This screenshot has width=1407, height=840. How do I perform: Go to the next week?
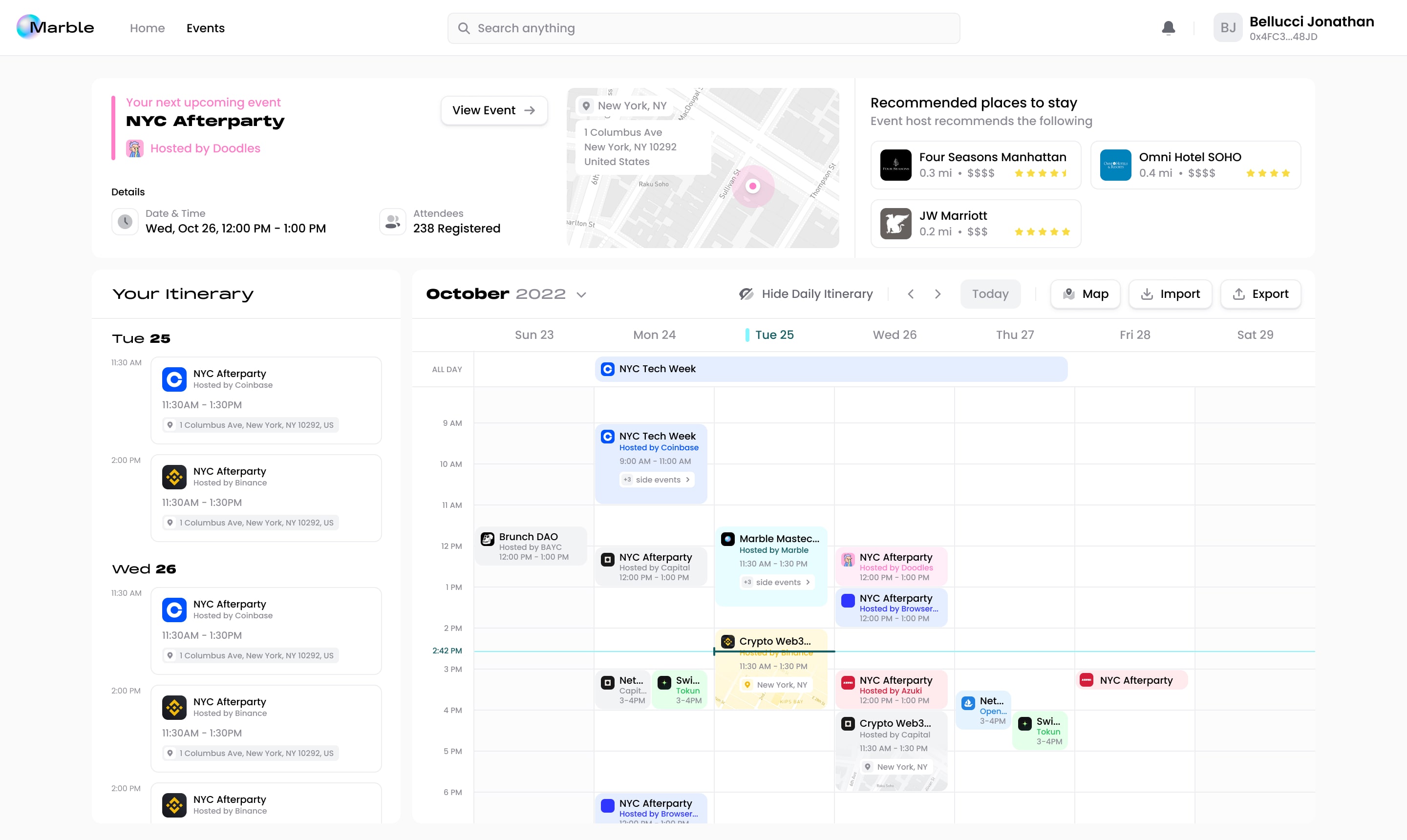coord(938,294)
